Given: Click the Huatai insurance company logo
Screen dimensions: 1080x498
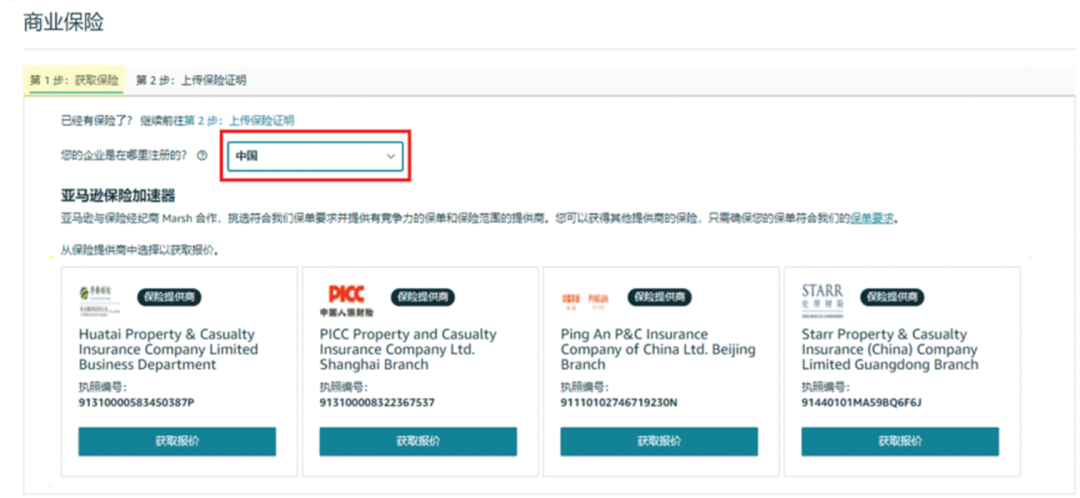Looking at the screenshot, I should pyautogui.click(x=99, y=298).
